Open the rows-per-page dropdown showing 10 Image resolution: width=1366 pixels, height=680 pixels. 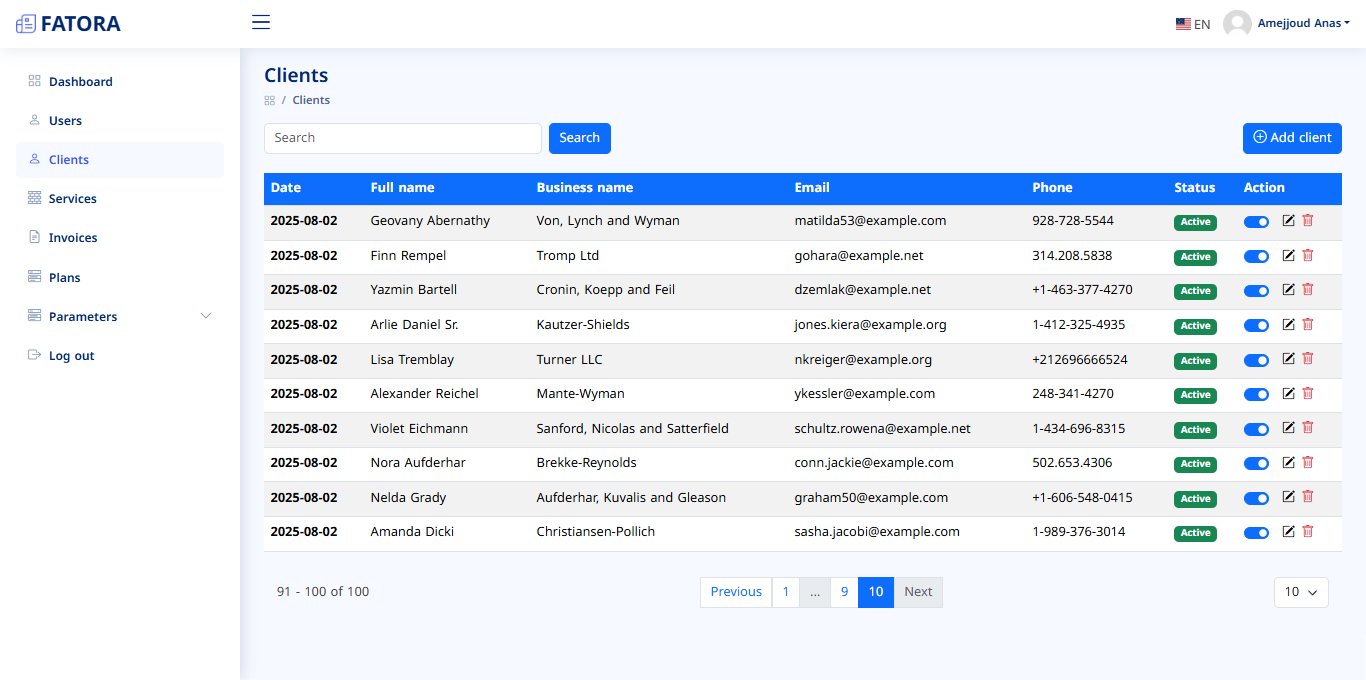click(1300, 592)
